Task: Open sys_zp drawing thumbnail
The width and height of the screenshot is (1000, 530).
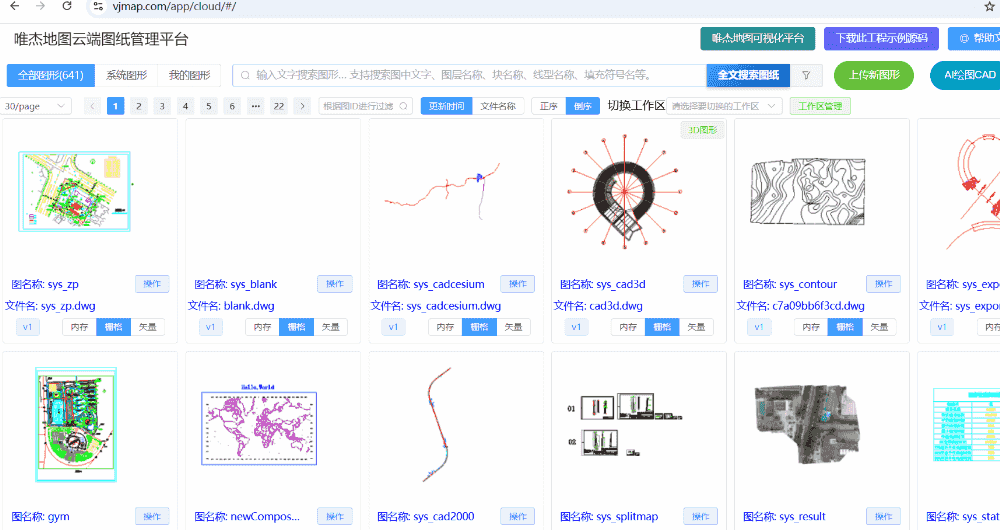Action: 75,191
